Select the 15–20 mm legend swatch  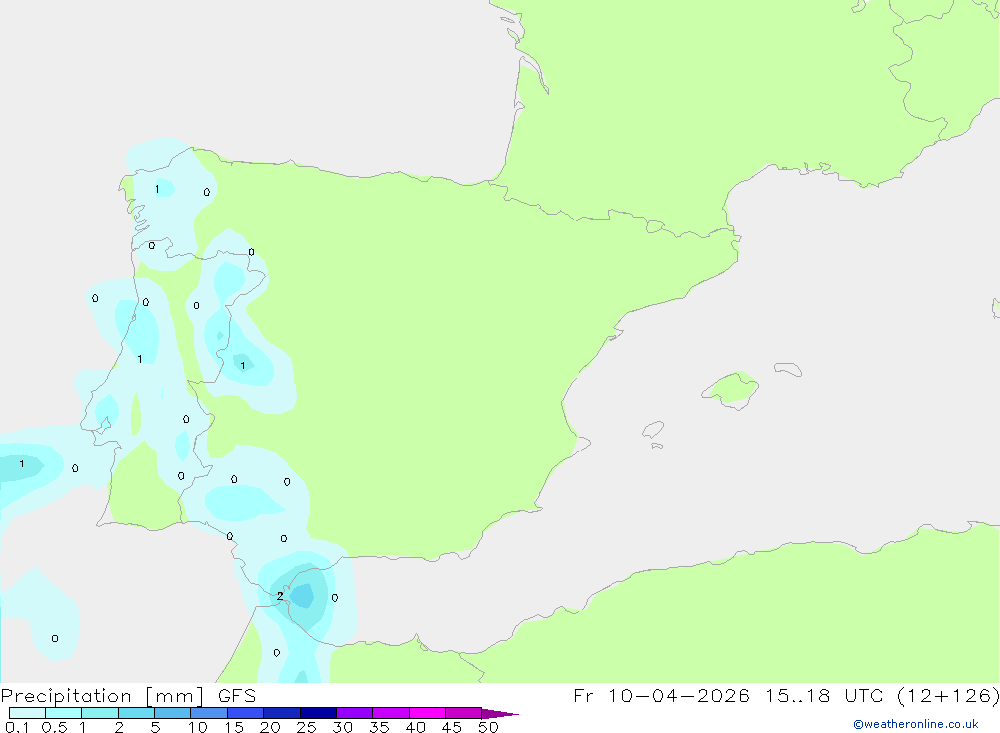tap(246, 713)
